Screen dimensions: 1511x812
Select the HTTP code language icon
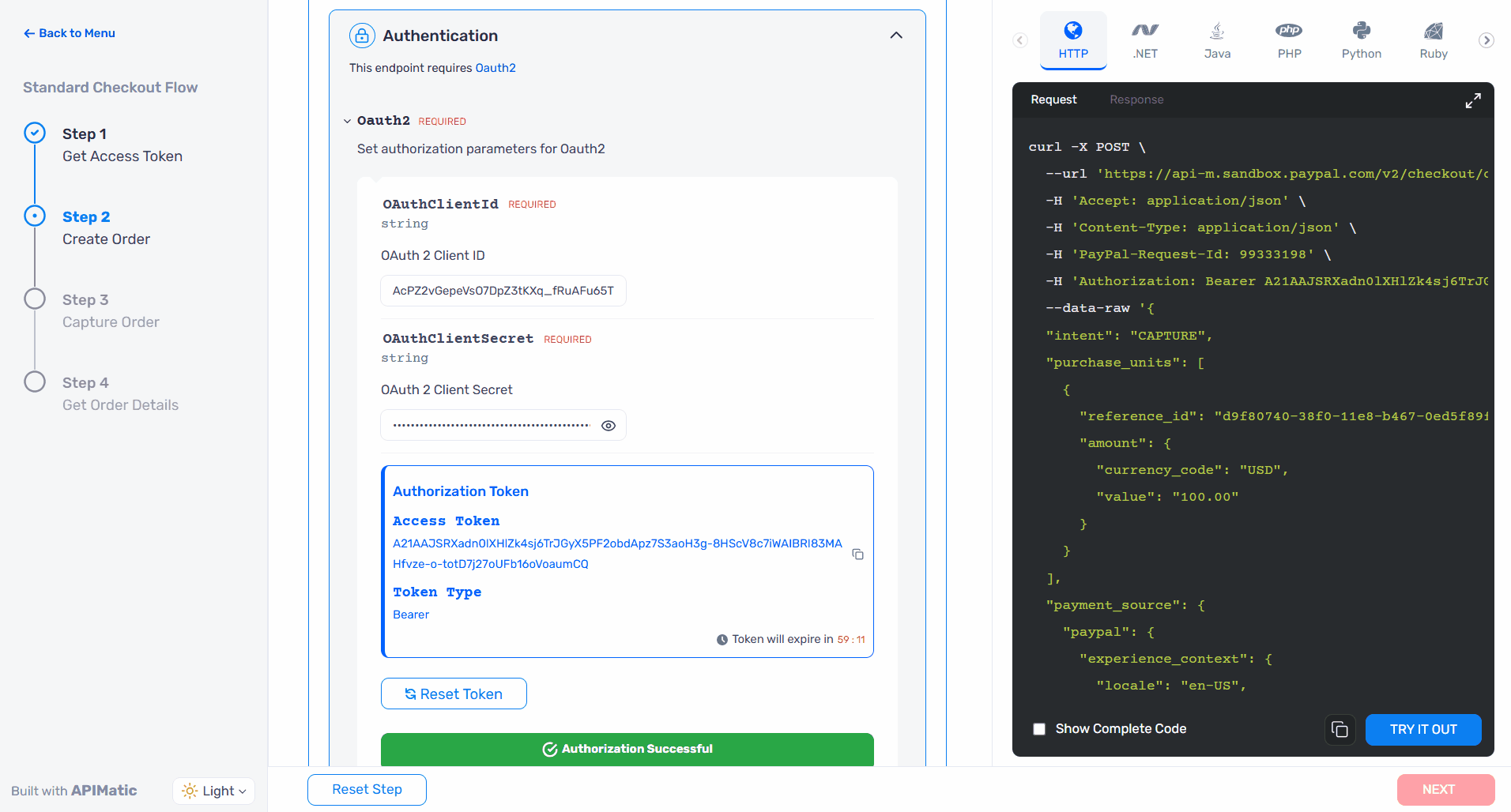click(1072, 39)
